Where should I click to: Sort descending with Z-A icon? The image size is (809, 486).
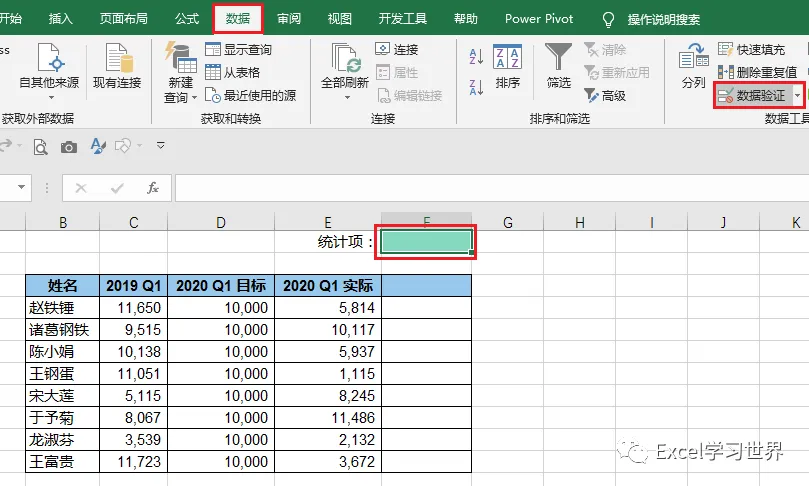(x=476, y=87)
